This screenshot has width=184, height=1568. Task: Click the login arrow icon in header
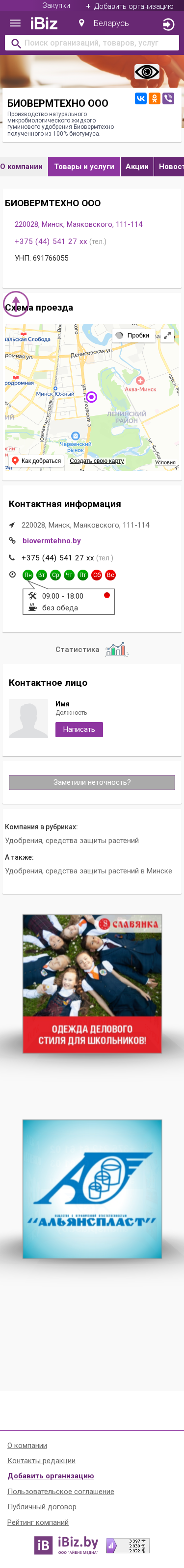tap(168, 24)
